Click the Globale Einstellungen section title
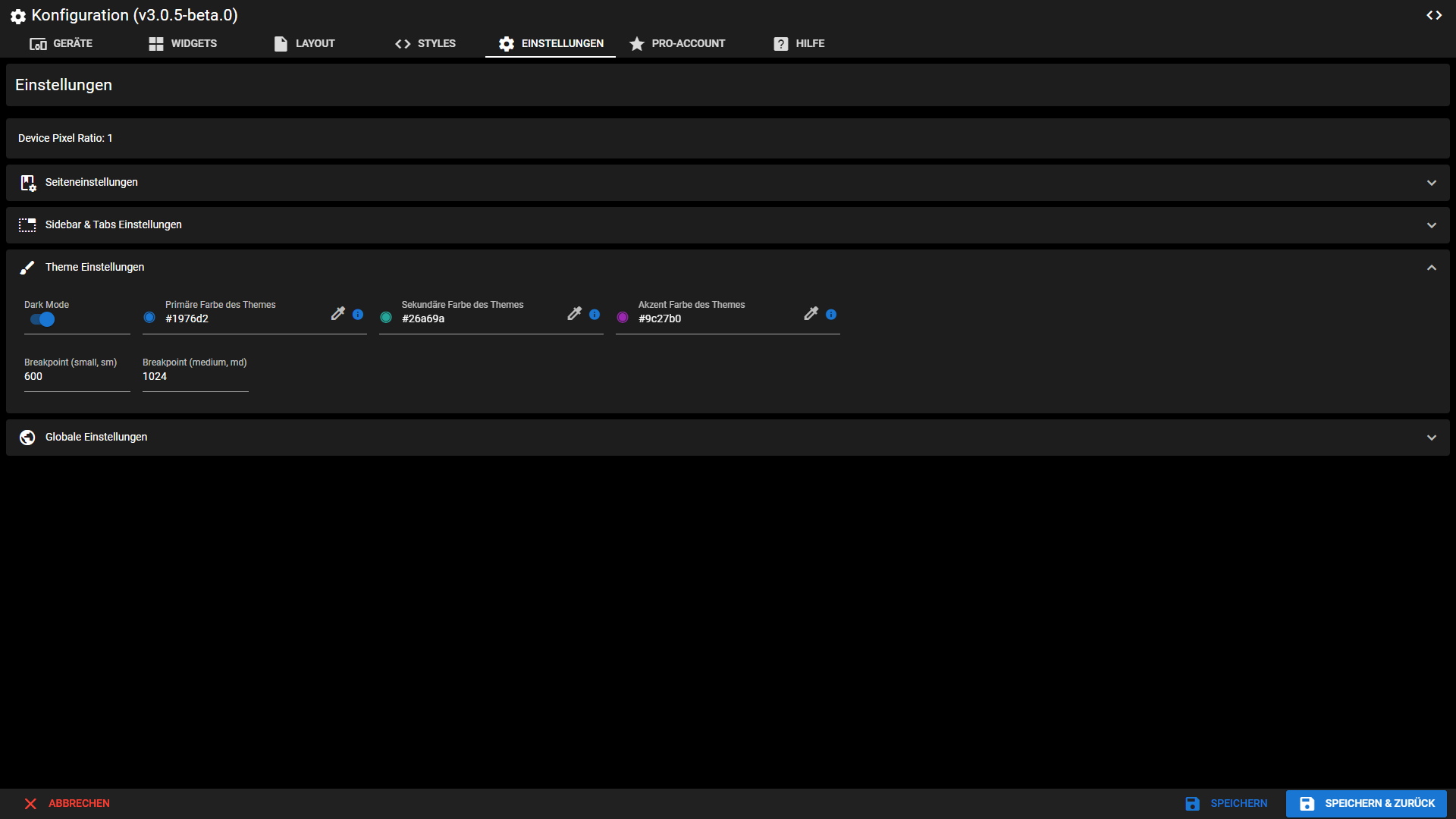 pyautogui.click(x=96, y=438)
